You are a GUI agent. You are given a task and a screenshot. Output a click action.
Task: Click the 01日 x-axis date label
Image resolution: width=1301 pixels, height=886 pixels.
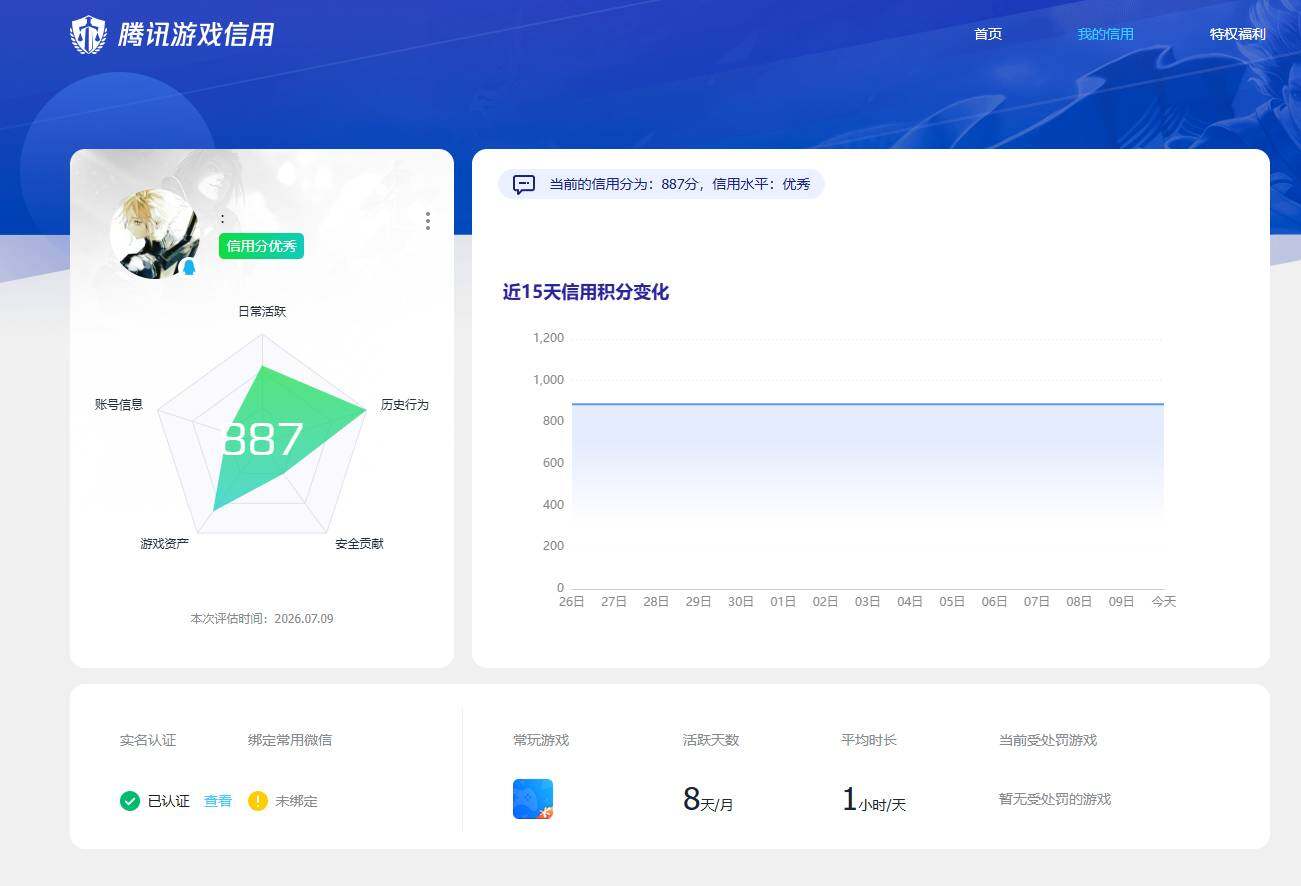tap(783, 602)
